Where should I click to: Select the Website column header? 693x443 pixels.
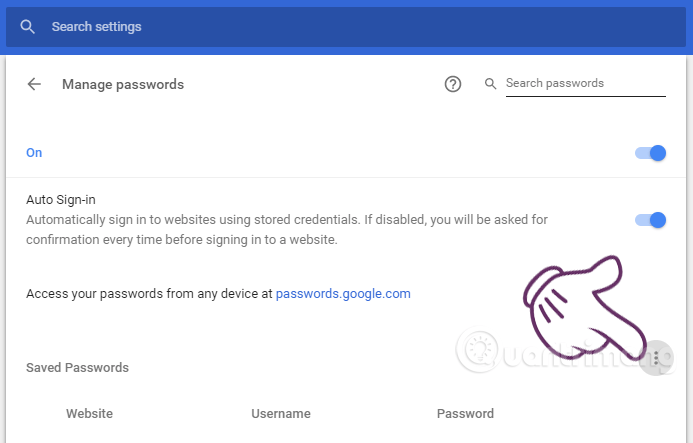tap(89, 414)
